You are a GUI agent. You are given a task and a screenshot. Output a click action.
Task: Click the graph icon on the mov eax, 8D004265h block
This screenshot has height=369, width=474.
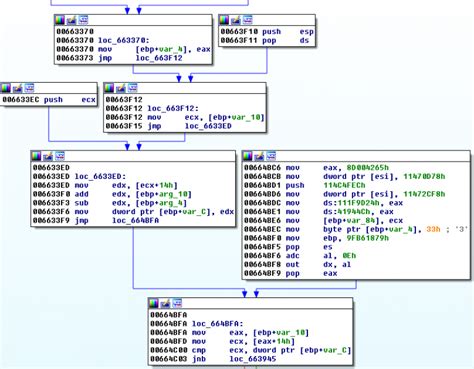point(271,156)
